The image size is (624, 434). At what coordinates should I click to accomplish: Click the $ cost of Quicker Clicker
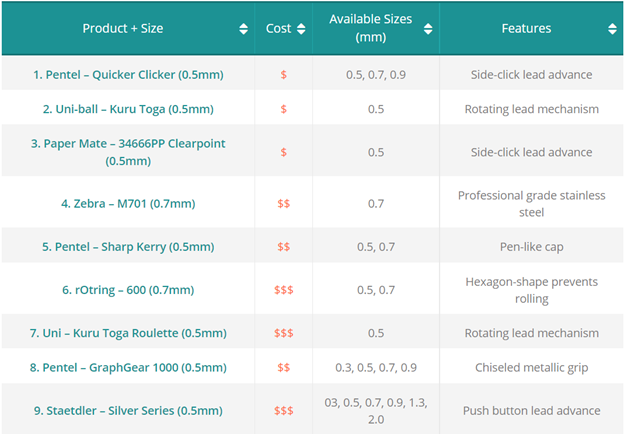283,74
